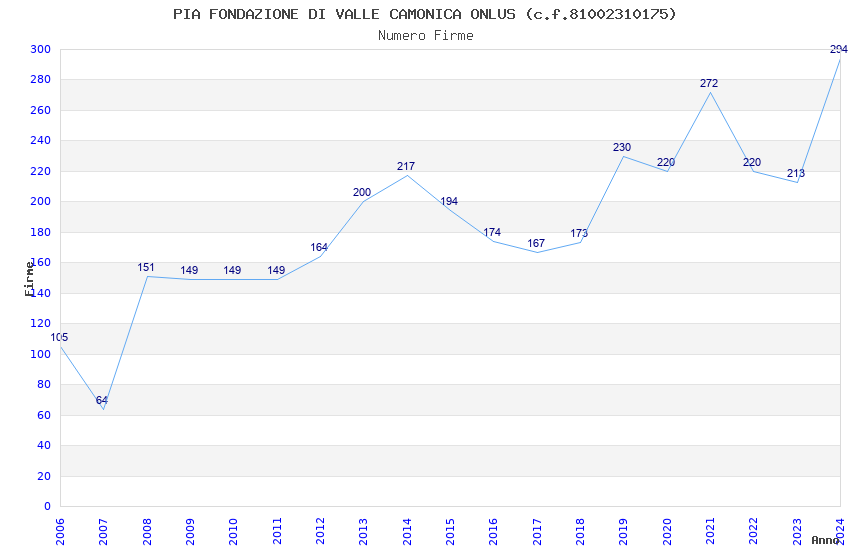The width and height of the screenshot is (850, 550).
Task: Click the data label 174 for 2016
Action: click(492, 232)
